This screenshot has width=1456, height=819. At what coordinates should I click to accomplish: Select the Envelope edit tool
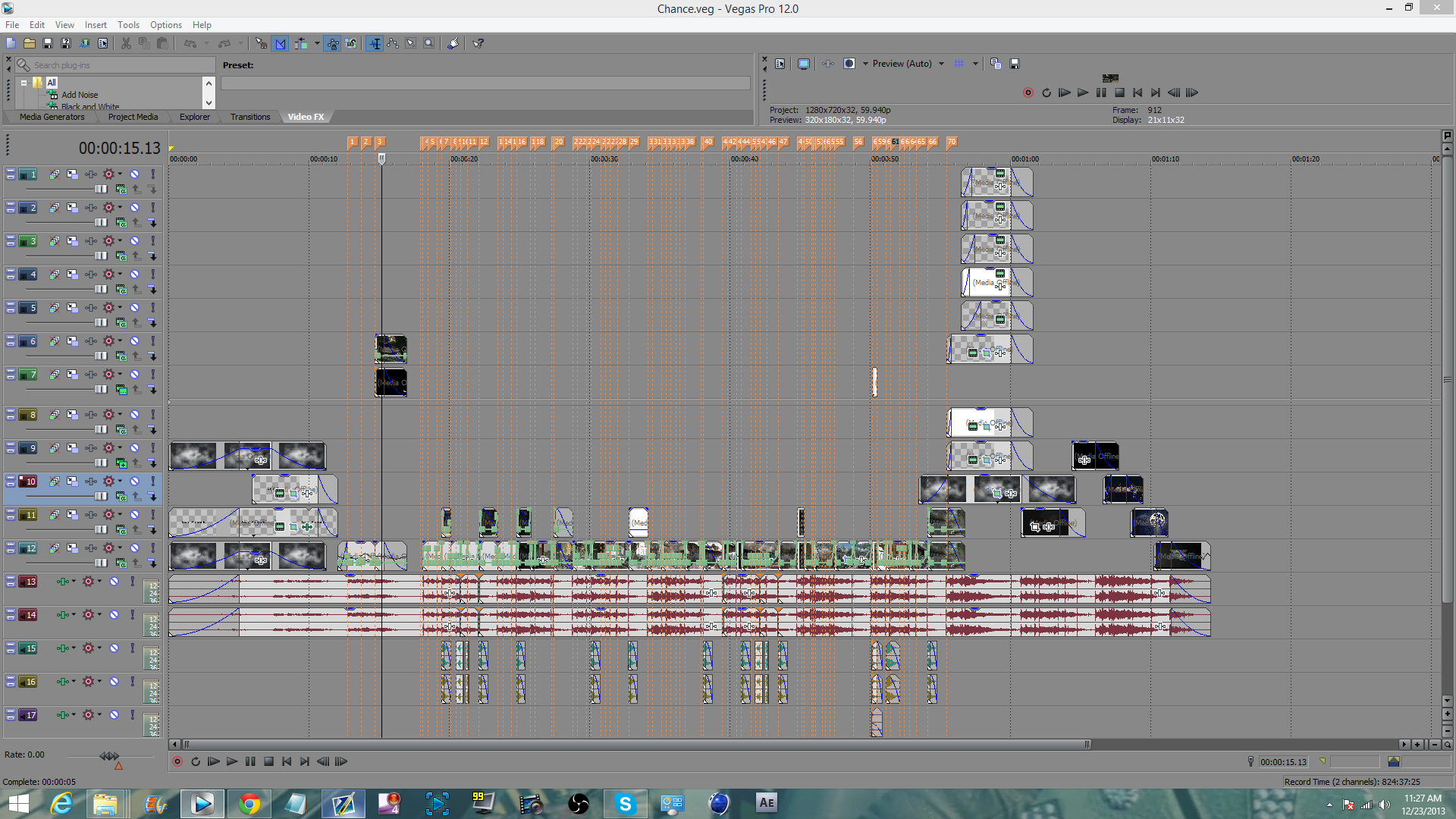(x=393, y=44)
